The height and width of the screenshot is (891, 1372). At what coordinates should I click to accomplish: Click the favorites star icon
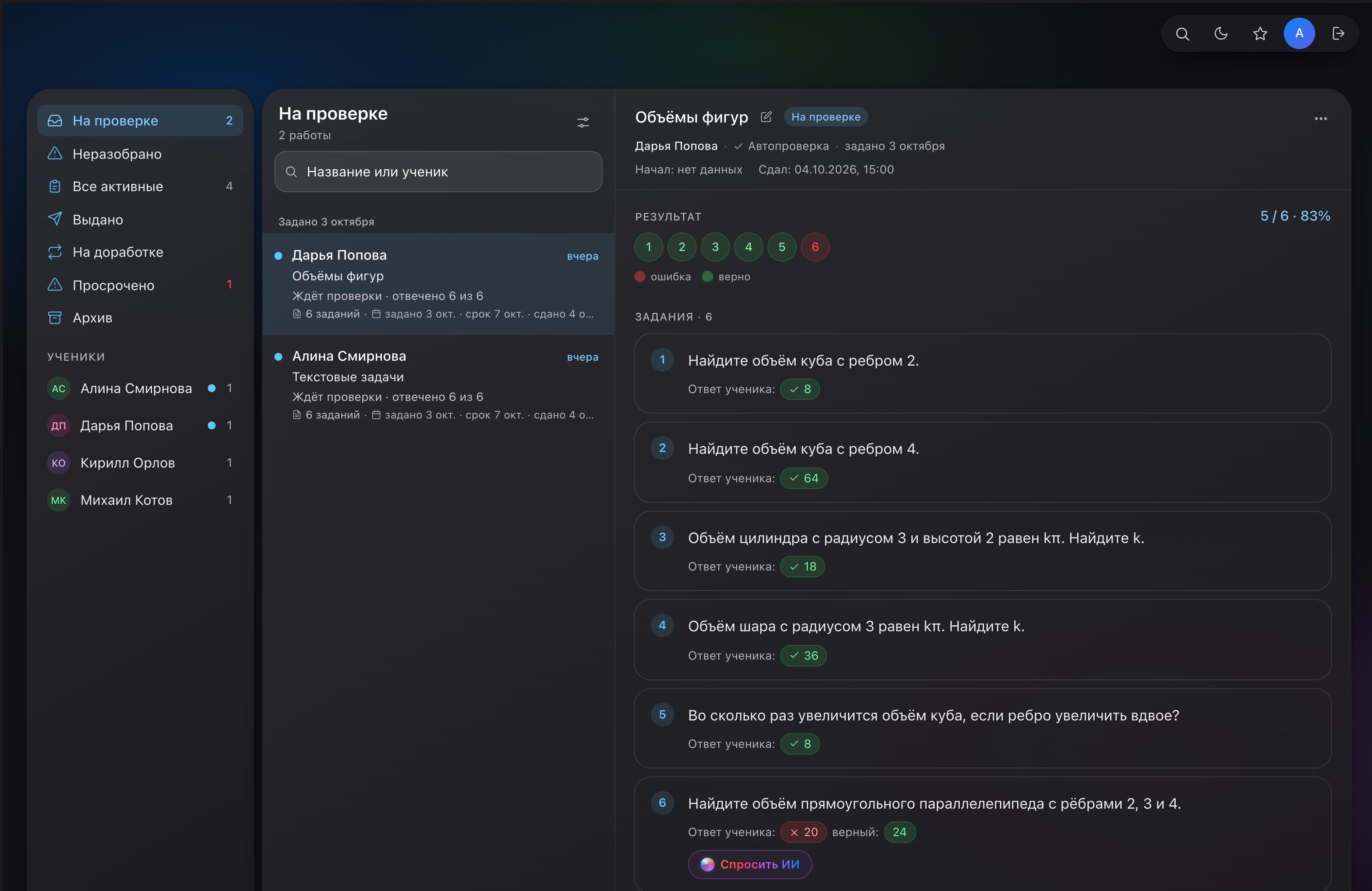point(1260,34)
